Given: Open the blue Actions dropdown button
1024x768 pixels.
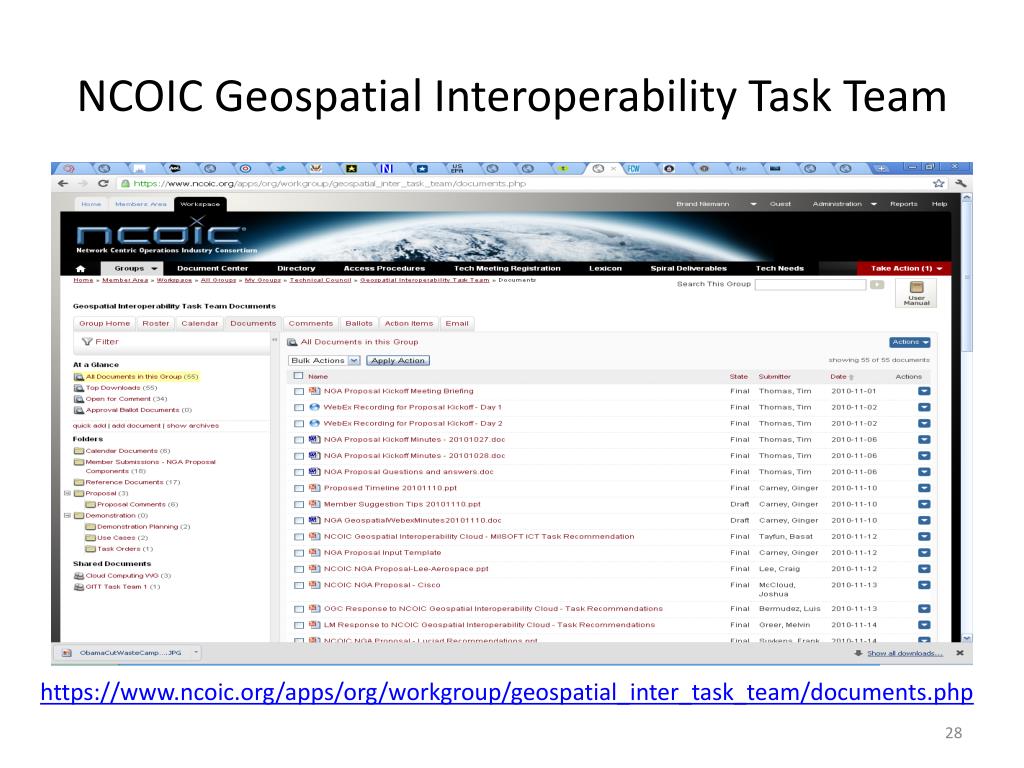Looking at the screenshot, I should tap(910, 342).
